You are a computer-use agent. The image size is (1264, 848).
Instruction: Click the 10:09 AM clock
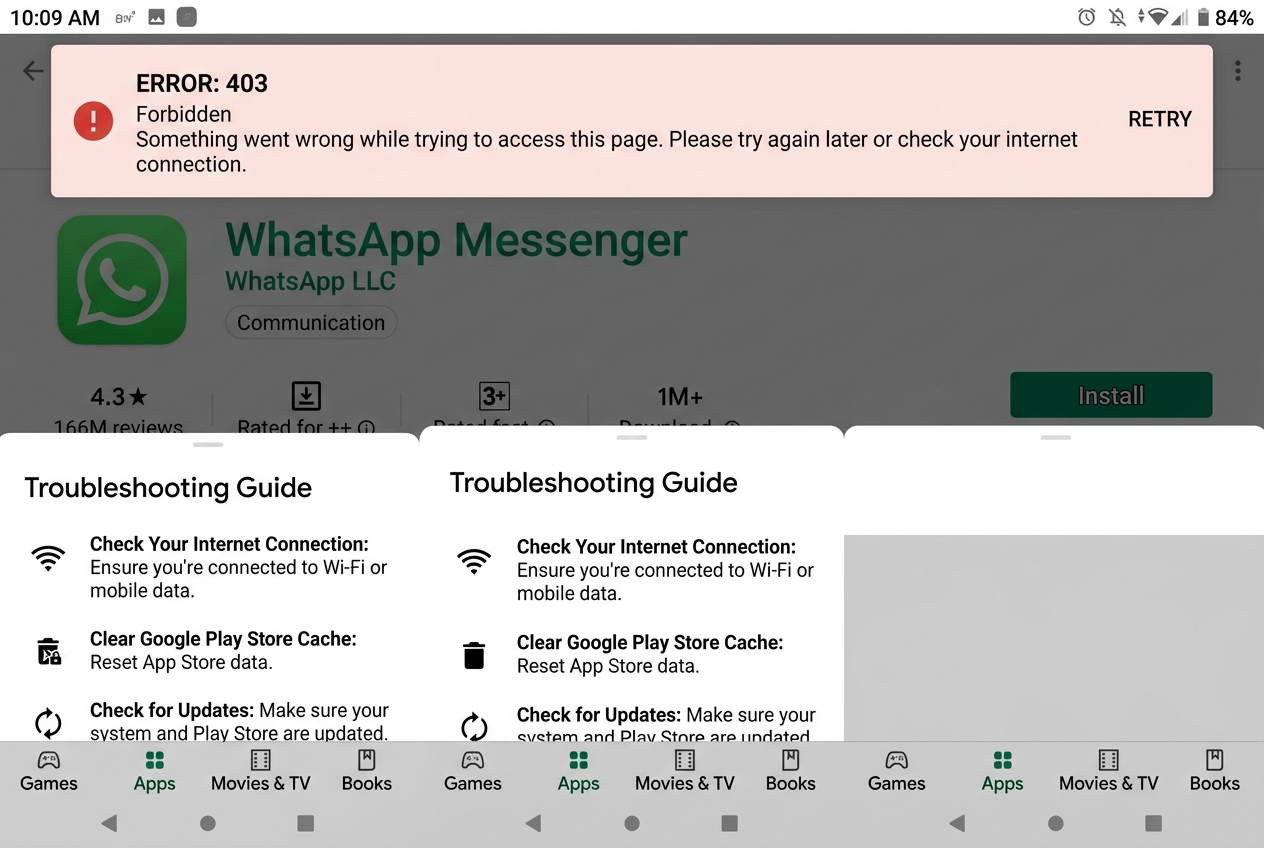click(55, 18)
